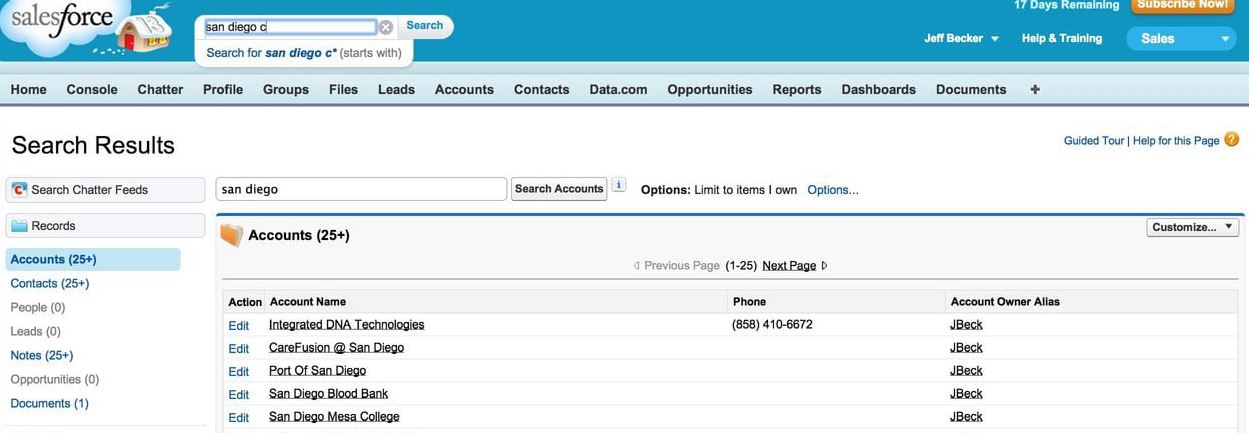Click the Accounts folder icon in results
This screenshot has width=1249, height=433.
tap(231, 235)
